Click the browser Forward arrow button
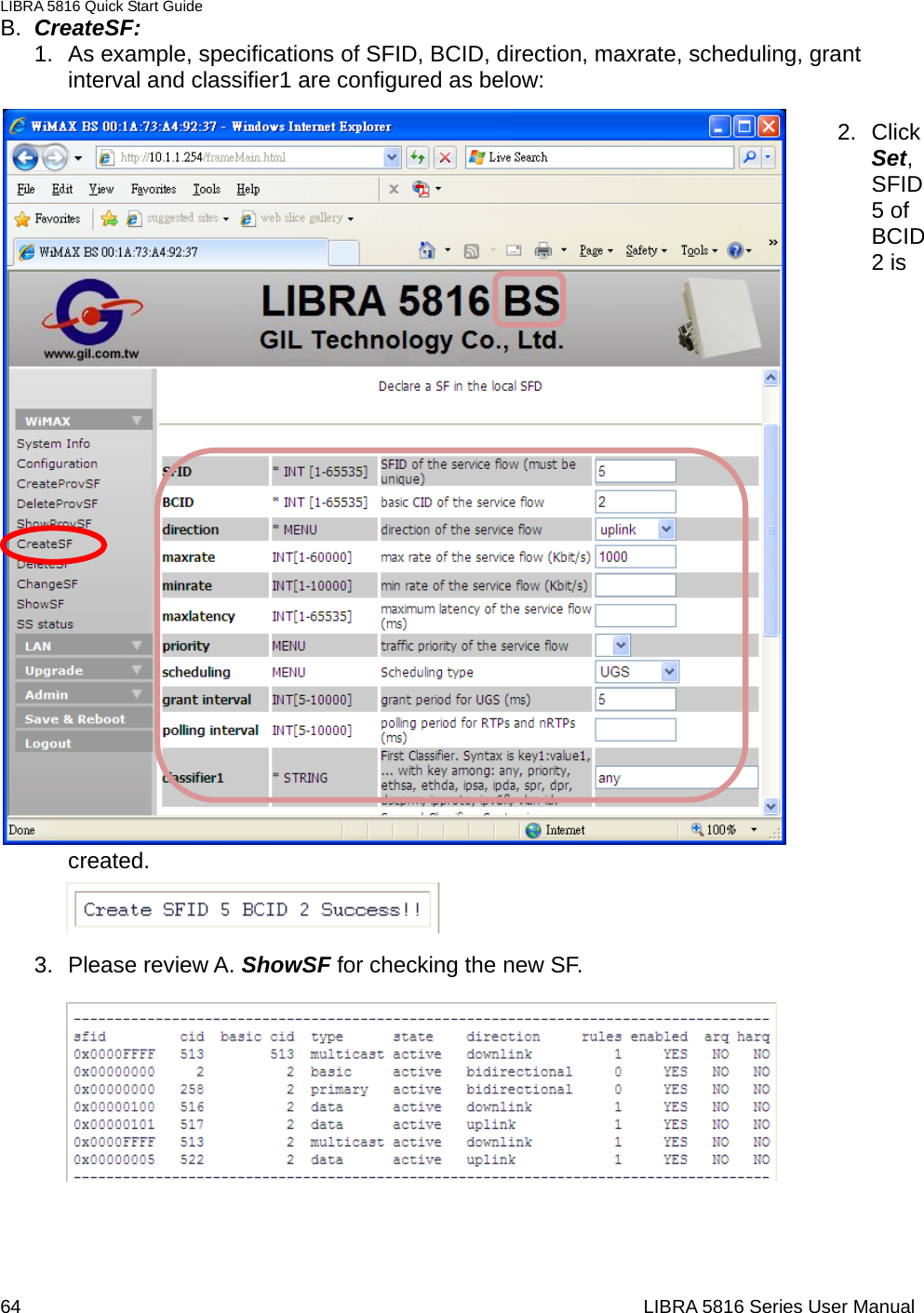This screenshot has height=1313, width=924. tap(55, 157)
